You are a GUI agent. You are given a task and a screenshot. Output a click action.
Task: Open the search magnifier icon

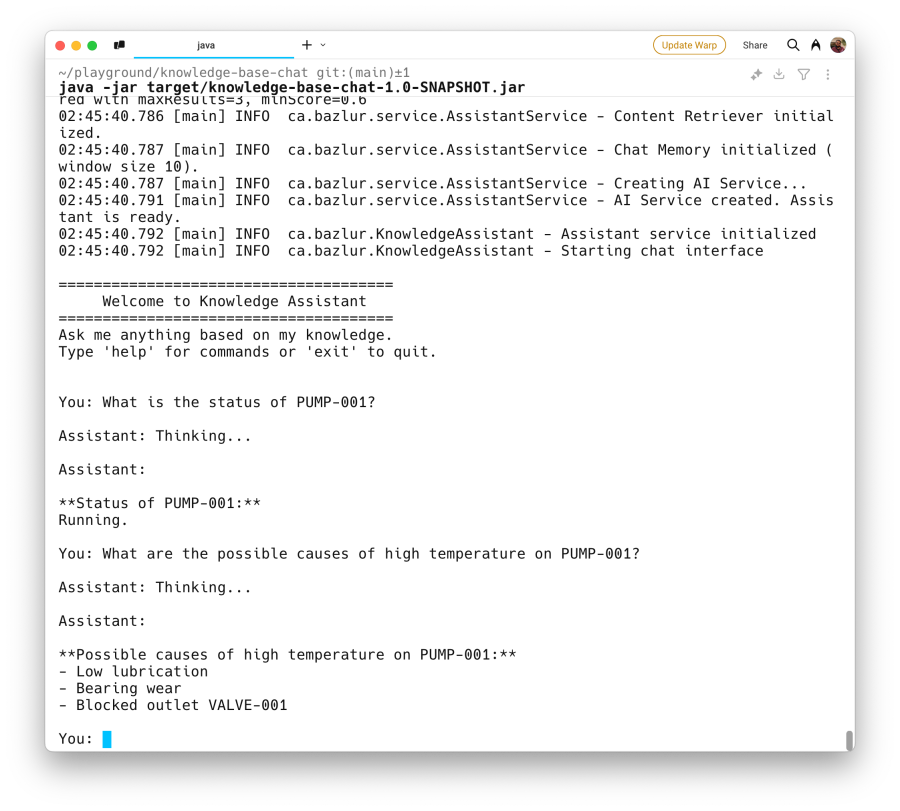tap(793, 45)
